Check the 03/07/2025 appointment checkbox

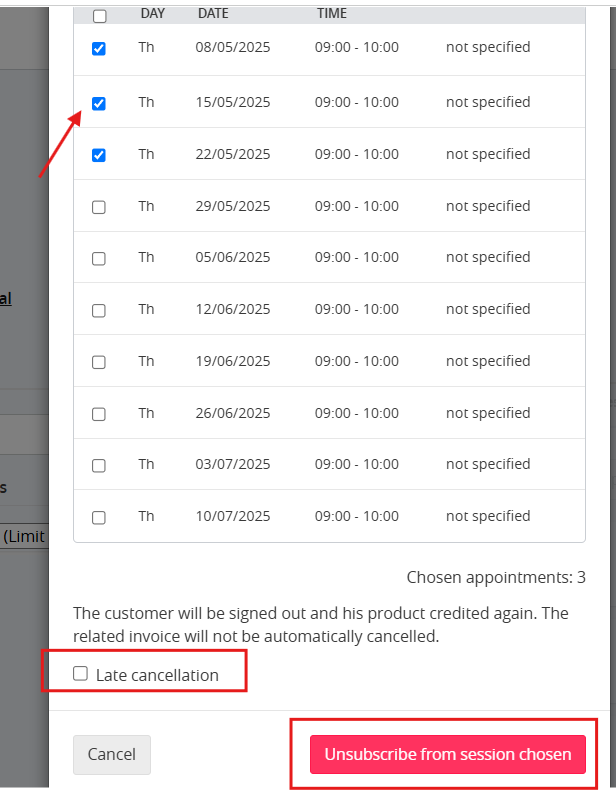[x=99, y=466]
